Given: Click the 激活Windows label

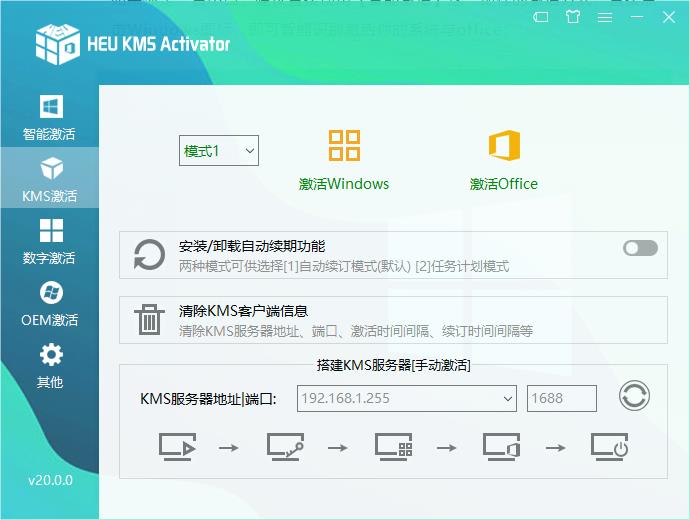Looking at the screenshot, I should point(344,184).
